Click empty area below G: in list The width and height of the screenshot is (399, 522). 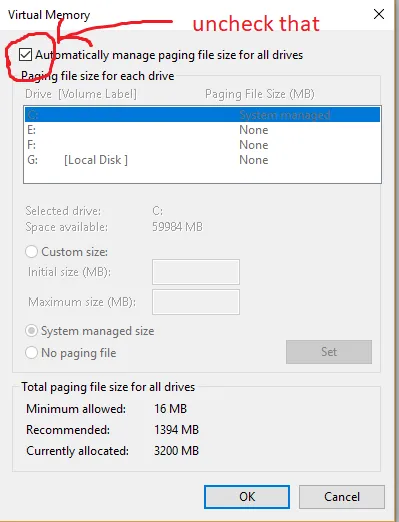click(202, 175)
